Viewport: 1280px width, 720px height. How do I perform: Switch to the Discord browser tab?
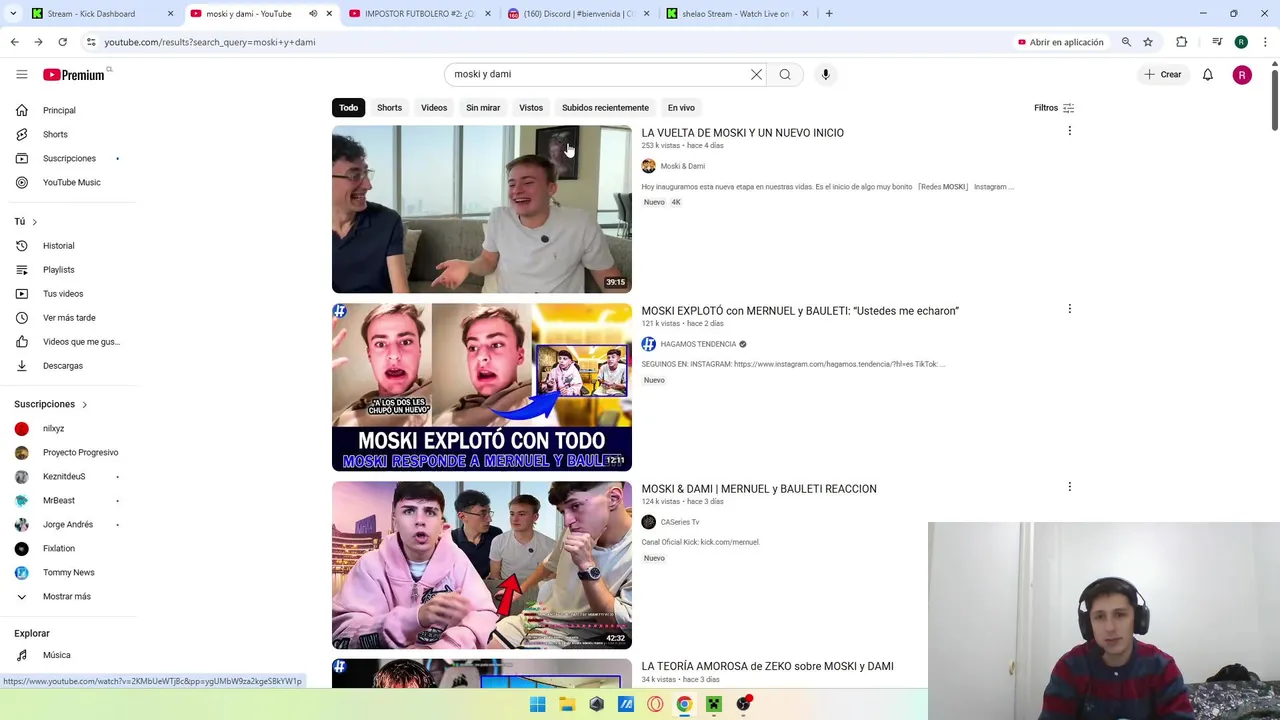point(578,14)
